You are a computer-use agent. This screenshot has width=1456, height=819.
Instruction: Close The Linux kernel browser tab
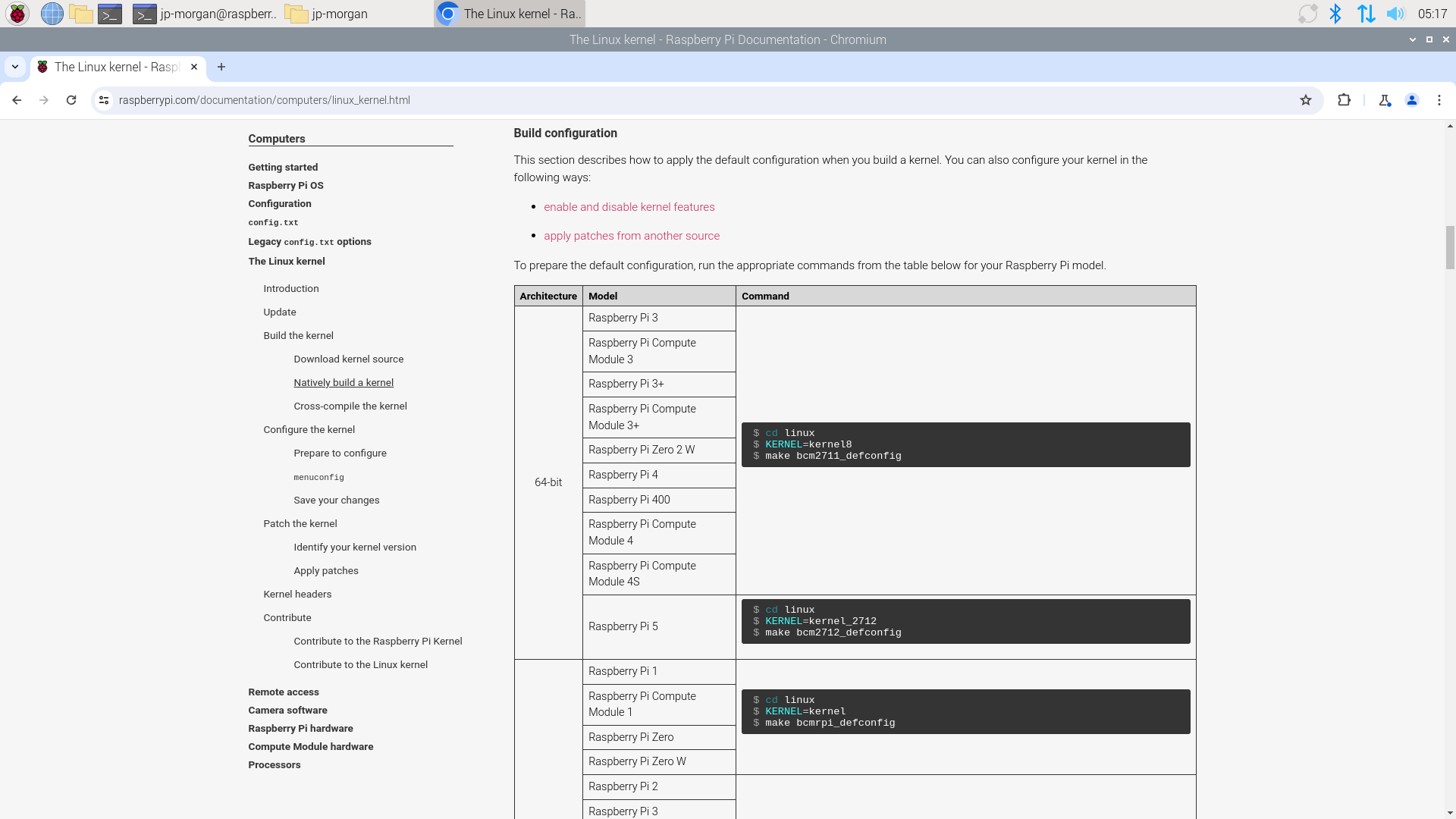click(194, 67)
